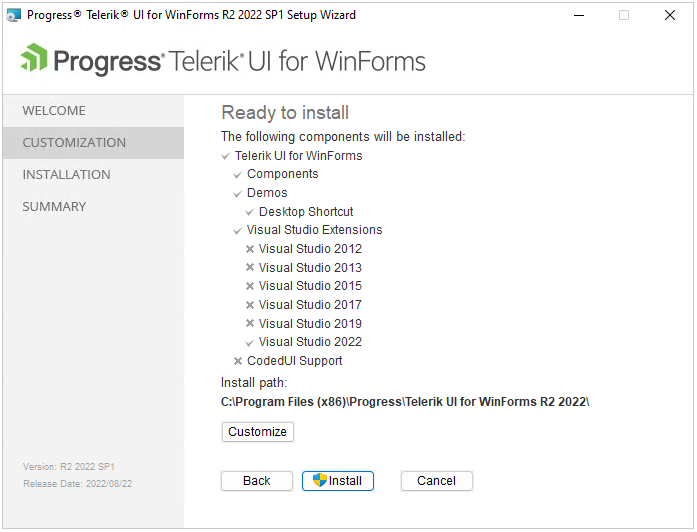This screenshot has height=532, width=697.
Task: Select the 'Visual Studio 2019' item text
Action: 310,324
